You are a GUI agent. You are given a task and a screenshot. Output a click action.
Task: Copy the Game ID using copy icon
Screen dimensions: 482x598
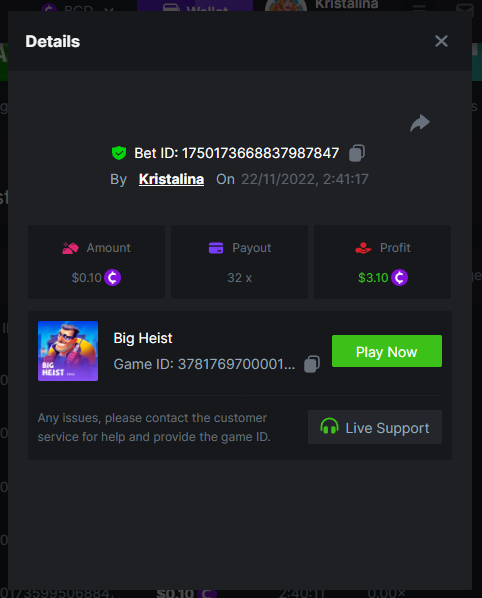(312, 364)
